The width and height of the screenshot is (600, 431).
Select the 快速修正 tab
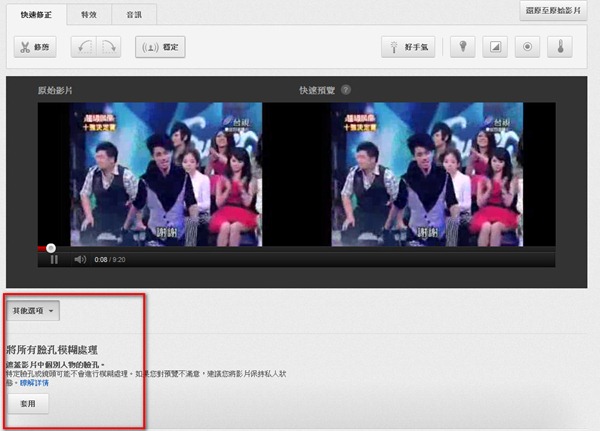pyautogui.click(x=38, y=15)
